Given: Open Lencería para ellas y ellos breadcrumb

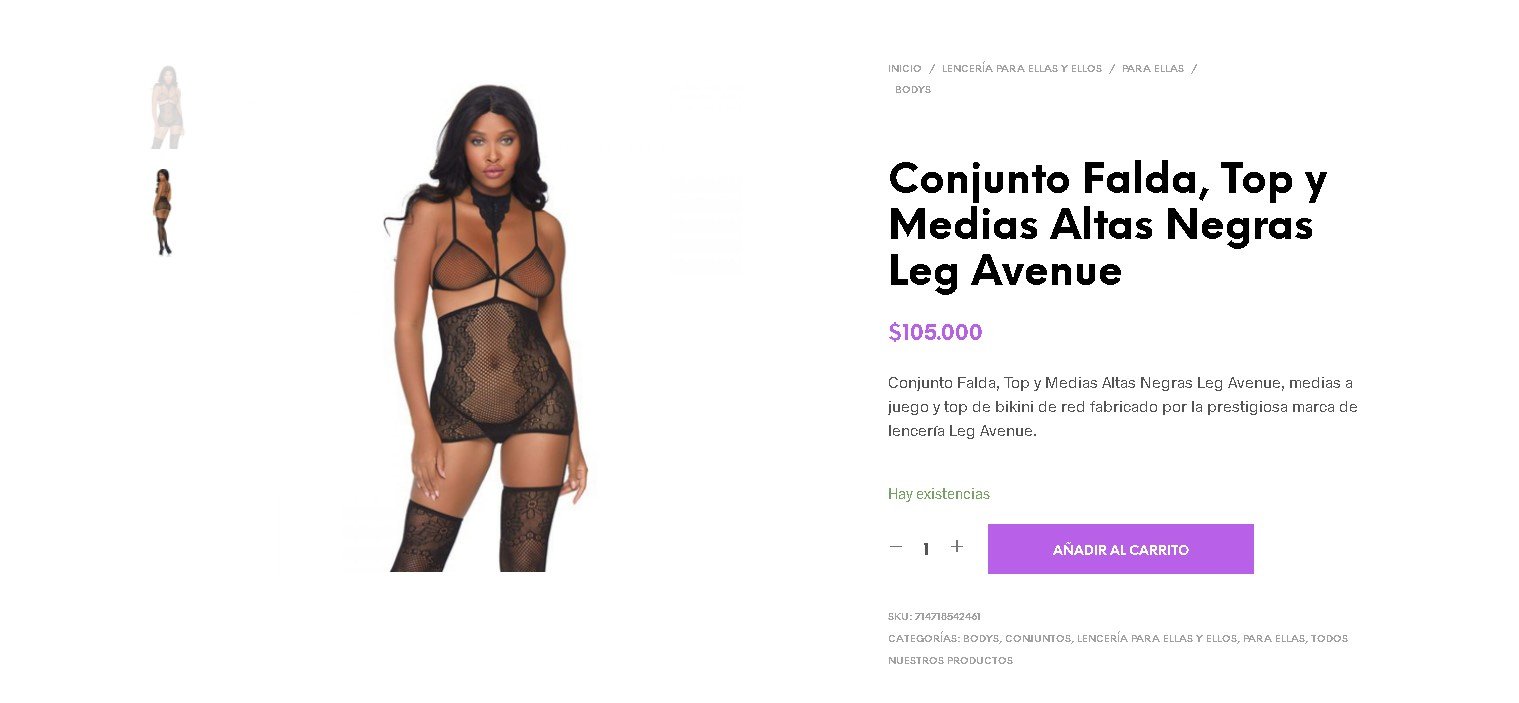Looking at the screenshot, I should [x=1021, y=69].
